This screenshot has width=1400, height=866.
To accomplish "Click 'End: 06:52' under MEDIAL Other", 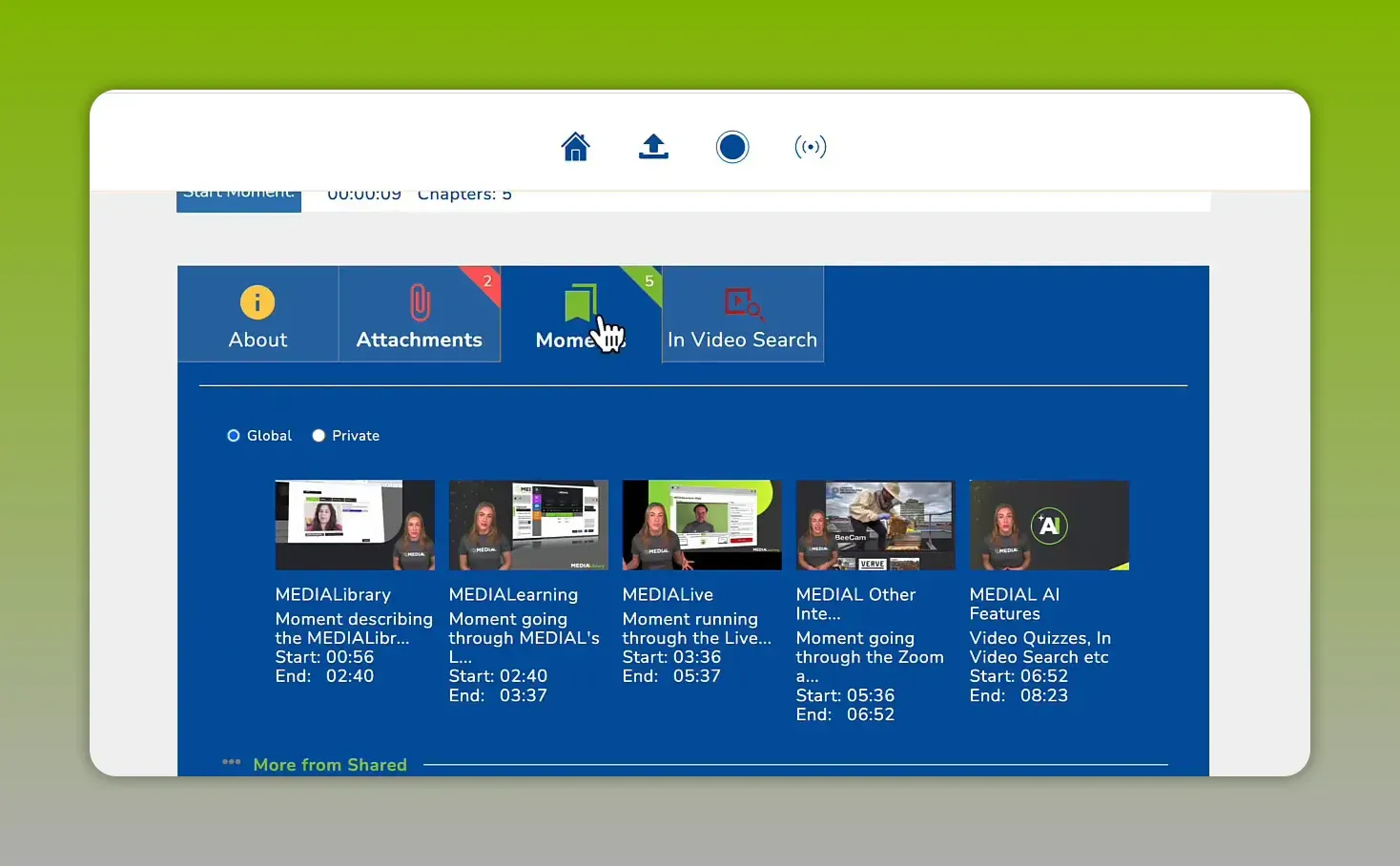I will (x=845, y=714).
